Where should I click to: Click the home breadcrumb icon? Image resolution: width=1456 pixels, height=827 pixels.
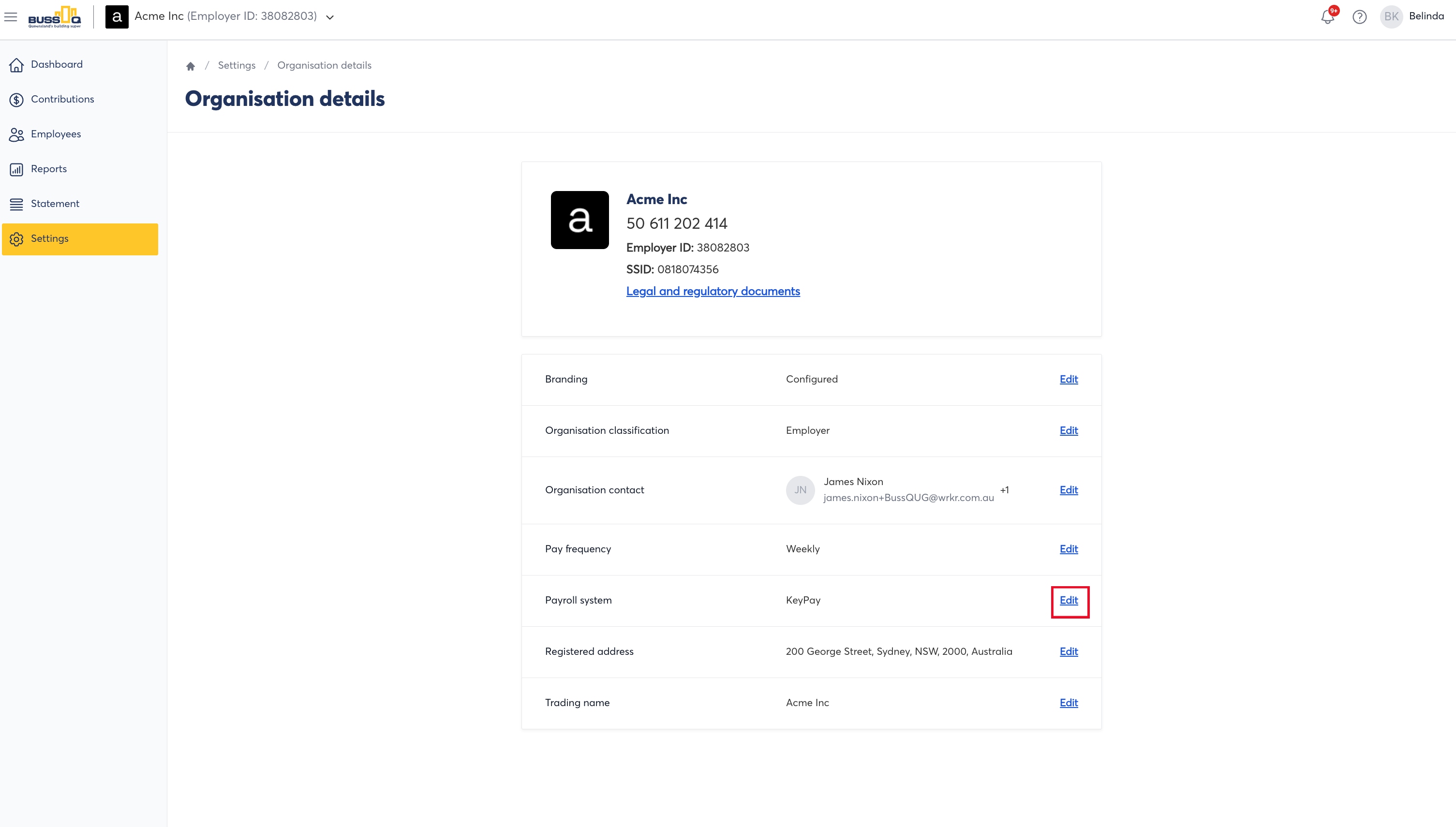[x=190, y=66]
